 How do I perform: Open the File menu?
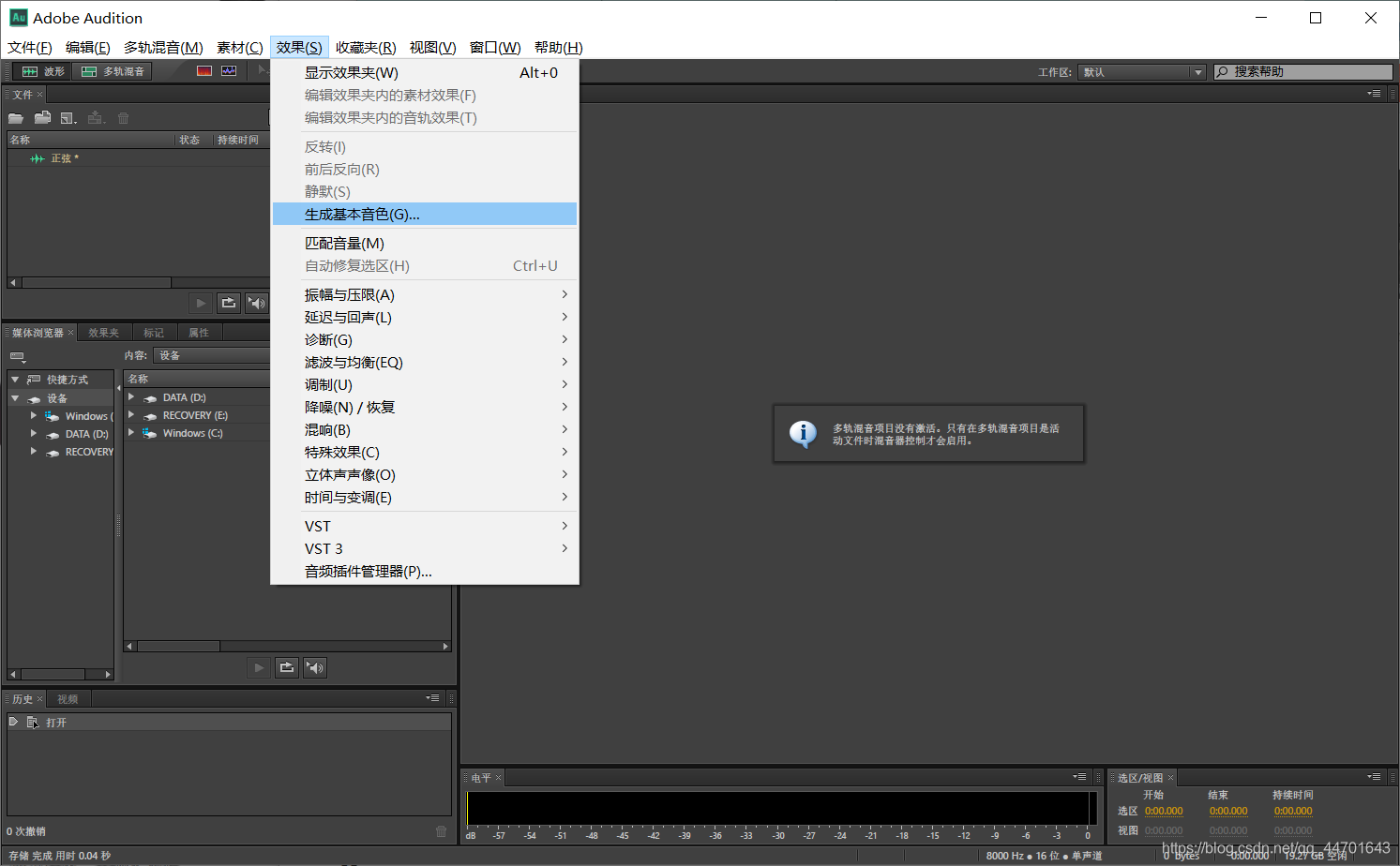(30, 48)
